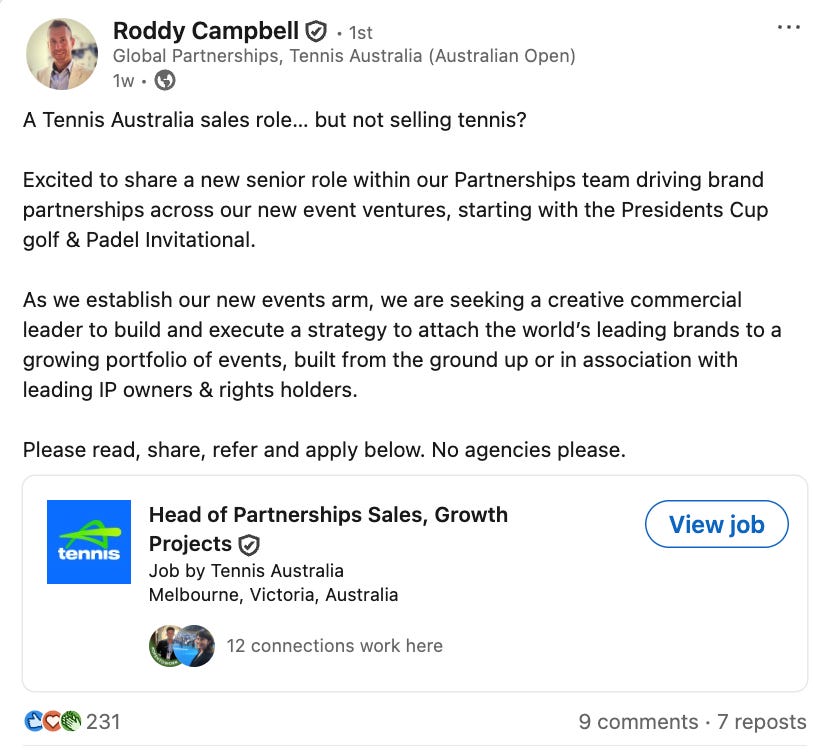Click Roddy Campbell's profile photo

tap(62, 54)
